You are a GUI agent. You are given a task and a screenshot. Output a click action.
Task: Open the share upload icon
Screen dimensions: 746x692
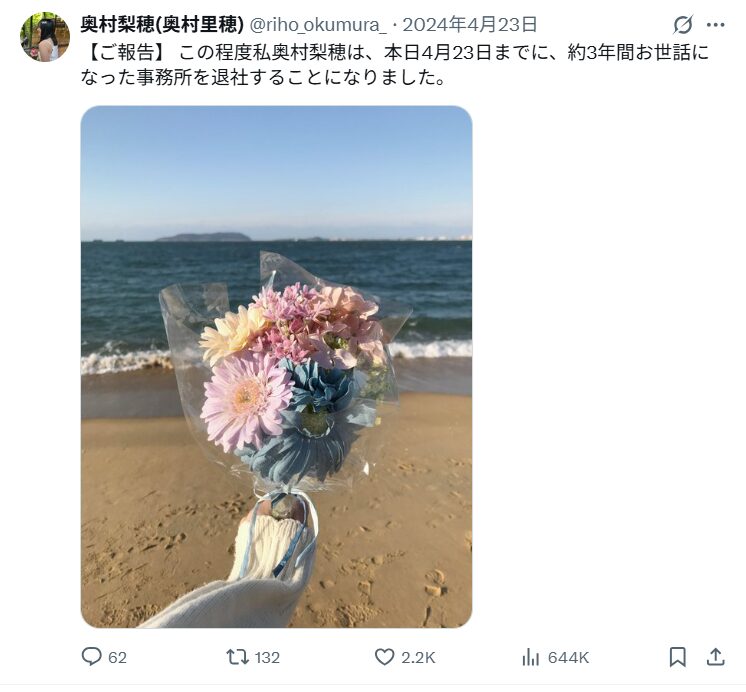pos(716,657)
